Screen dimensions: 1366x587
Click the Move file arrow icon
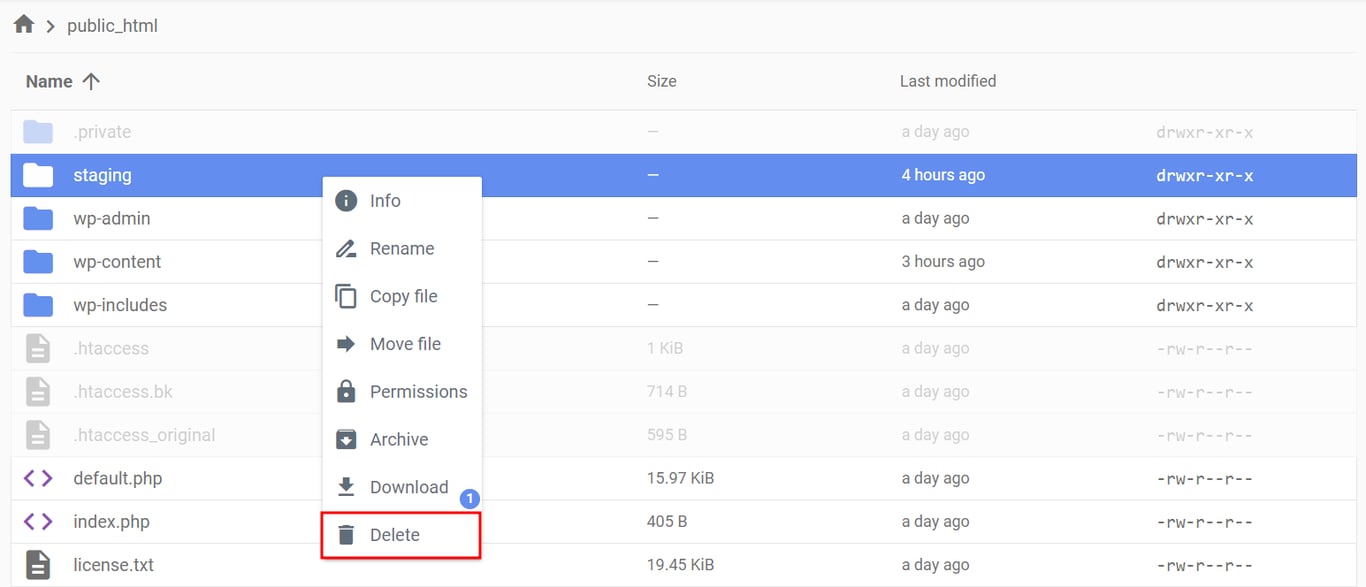[345, 343]
